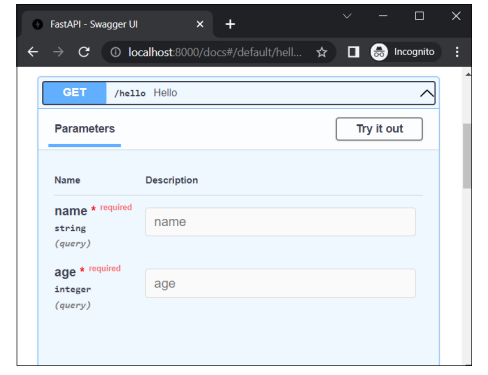Viewport: 488px width, 375px height.
Task: Open a new tab with plus icon
Action: point(230,24)
